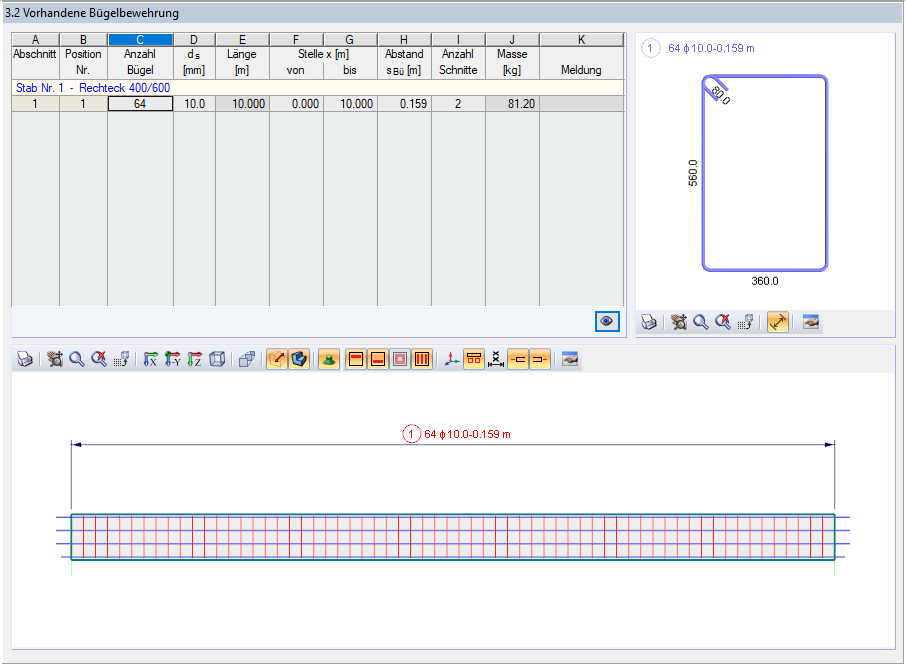The height and width of the screenshot is (666, 906).
Task: Set view in Z direction
Action: pos(195,359)
